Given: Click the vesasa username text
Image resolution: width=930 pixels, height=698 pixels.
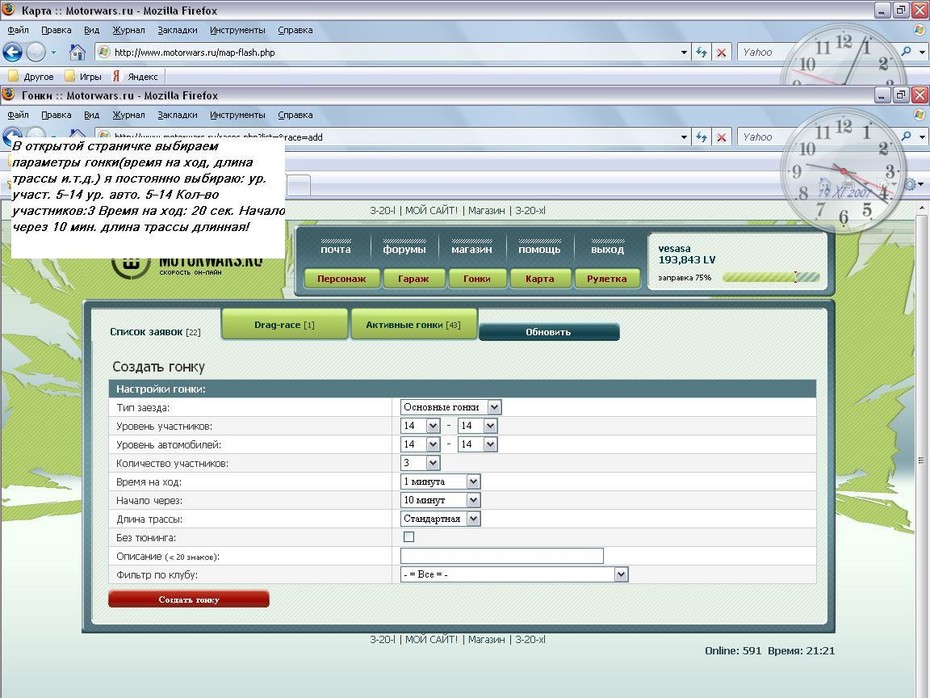Looking at the screenshot, I should click(x=674, y=248).
